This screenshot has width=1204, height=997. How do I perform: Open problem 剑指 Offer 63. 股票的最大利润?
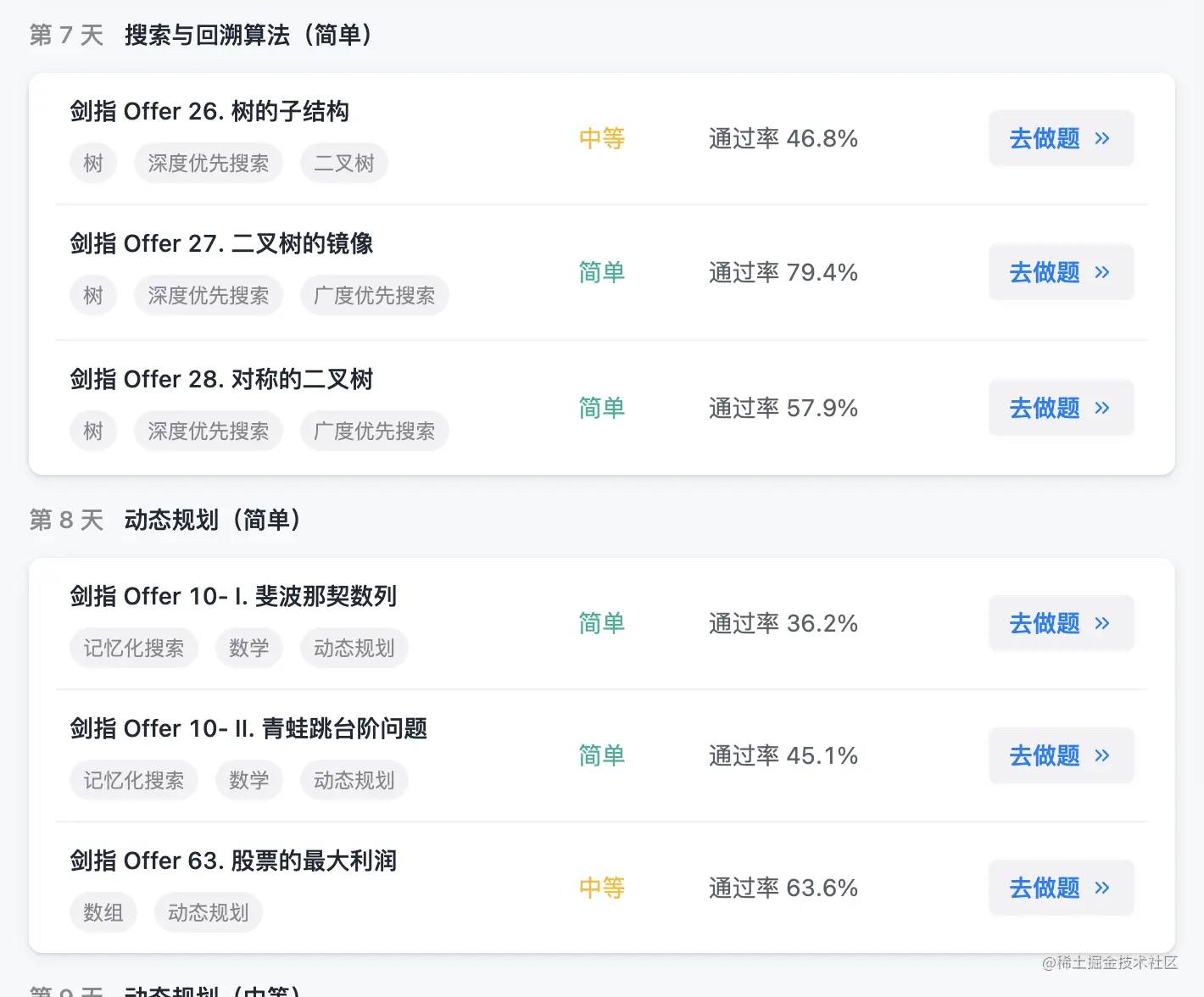click(233, 861)
